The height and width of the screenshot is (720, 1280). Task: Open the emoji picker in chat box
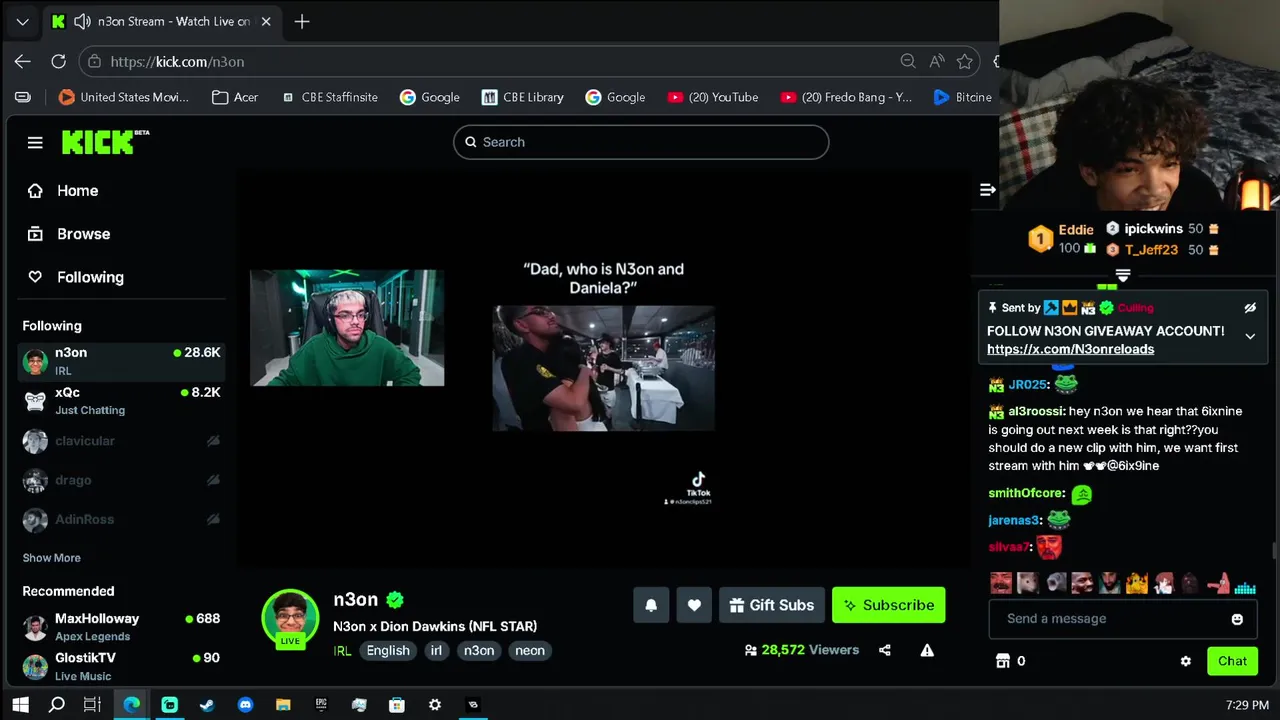pos(1237,619)
